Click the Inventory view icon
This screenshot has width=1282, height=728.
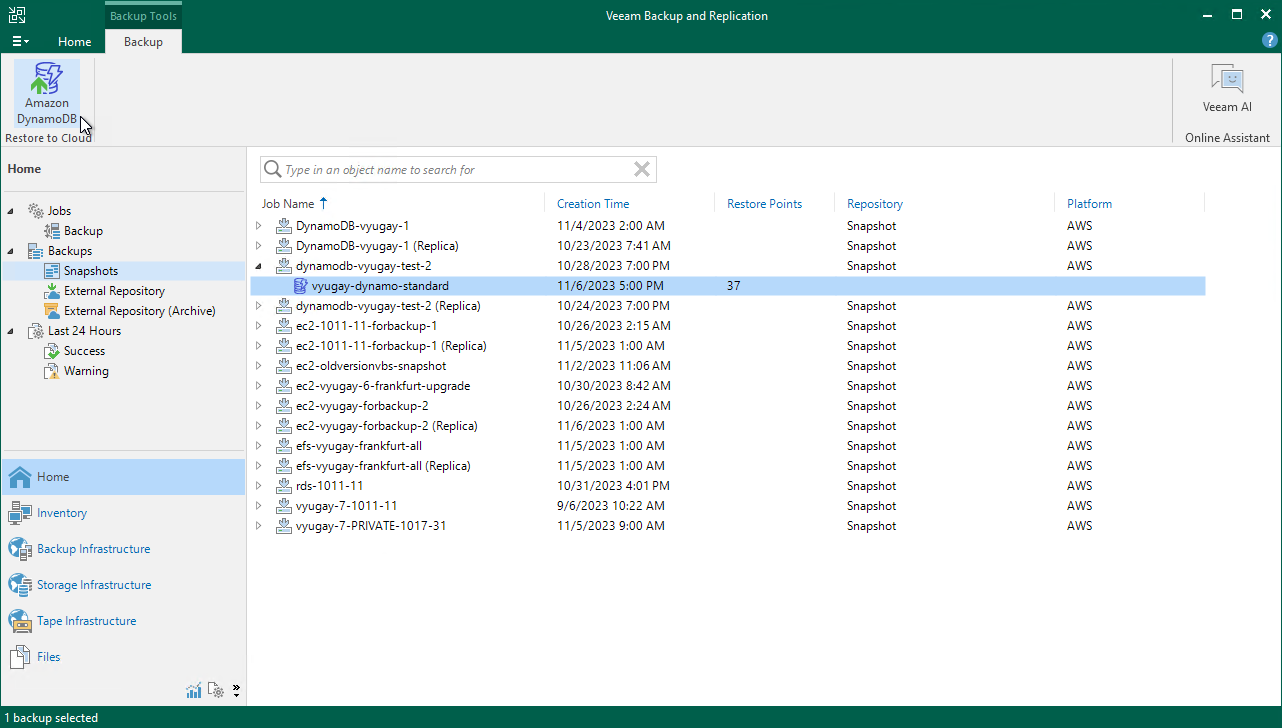[x=20, y=513]
